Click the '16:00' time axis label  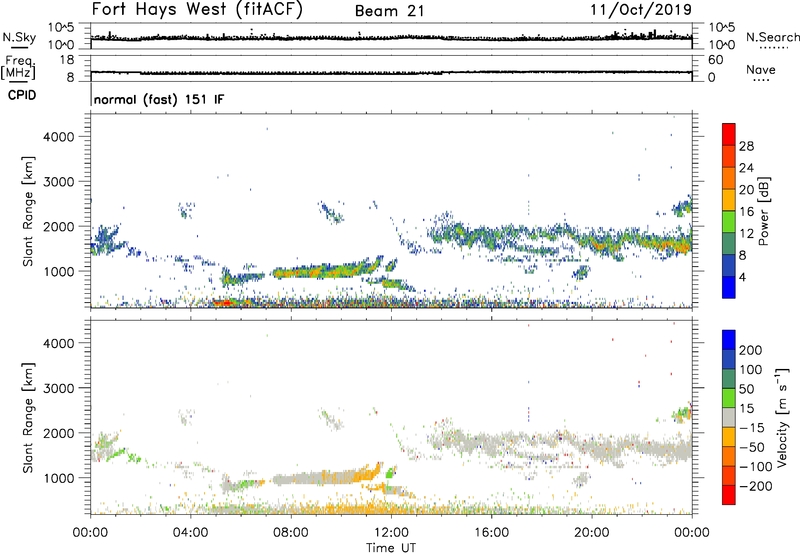point(491,533)
